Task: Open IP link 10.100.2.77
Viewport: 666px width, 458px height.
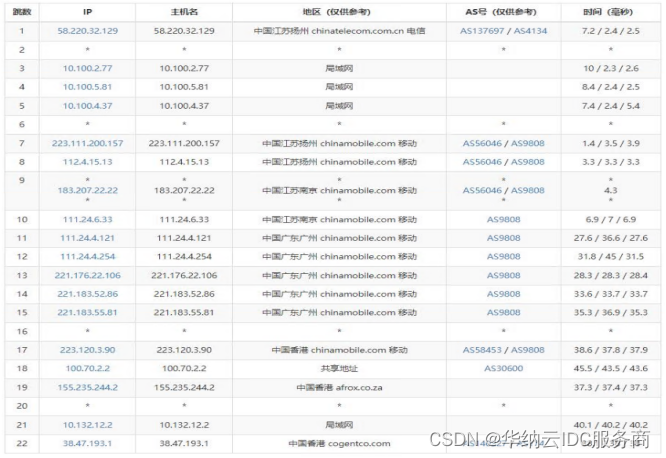Action: pyautogui.click(x=89, y=68)
